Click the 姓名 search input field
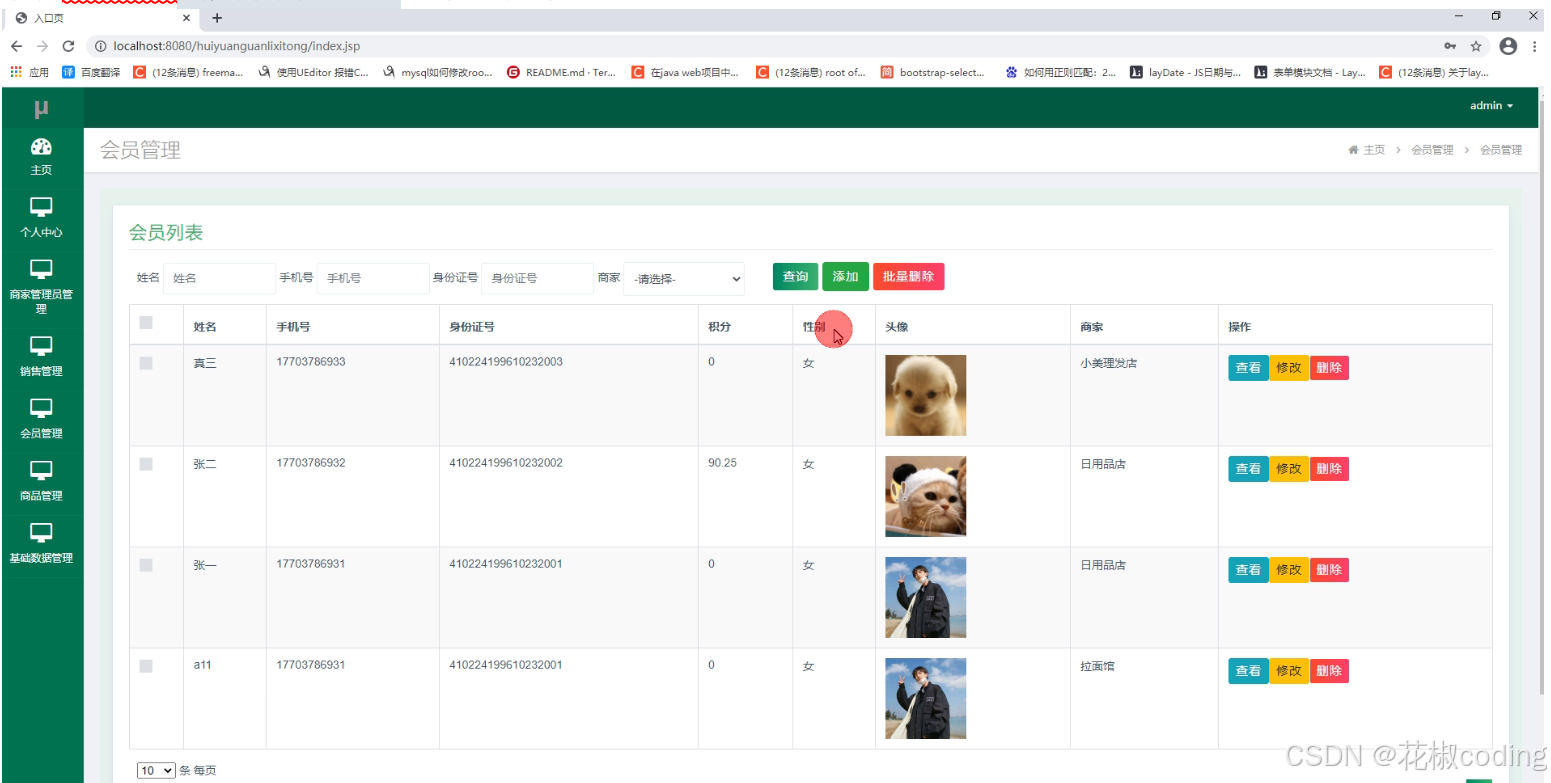 tap(220, 277)
